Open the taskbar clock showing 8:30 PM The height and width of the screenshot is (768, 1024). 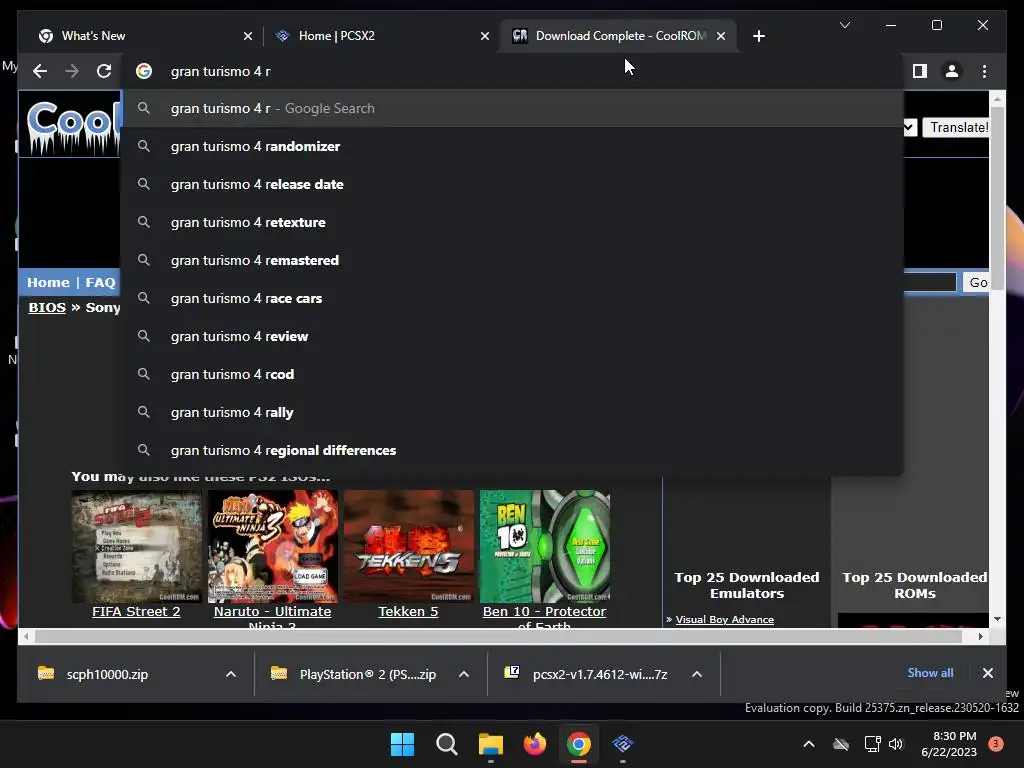(949, 744)
